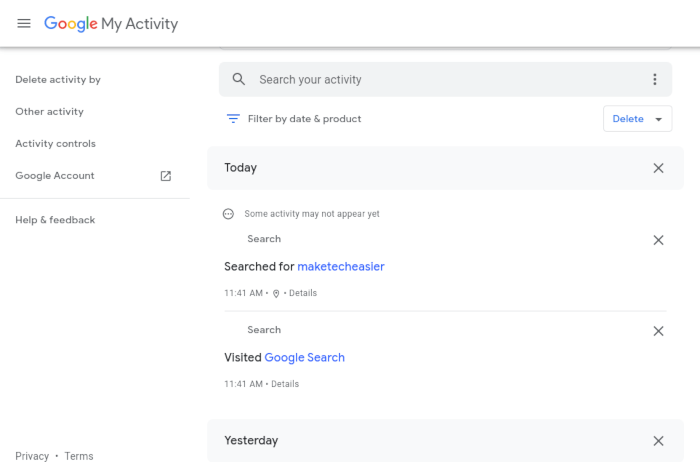Click the magnifier search icon
Screen dimensions: 700x462
pos(239,79)
